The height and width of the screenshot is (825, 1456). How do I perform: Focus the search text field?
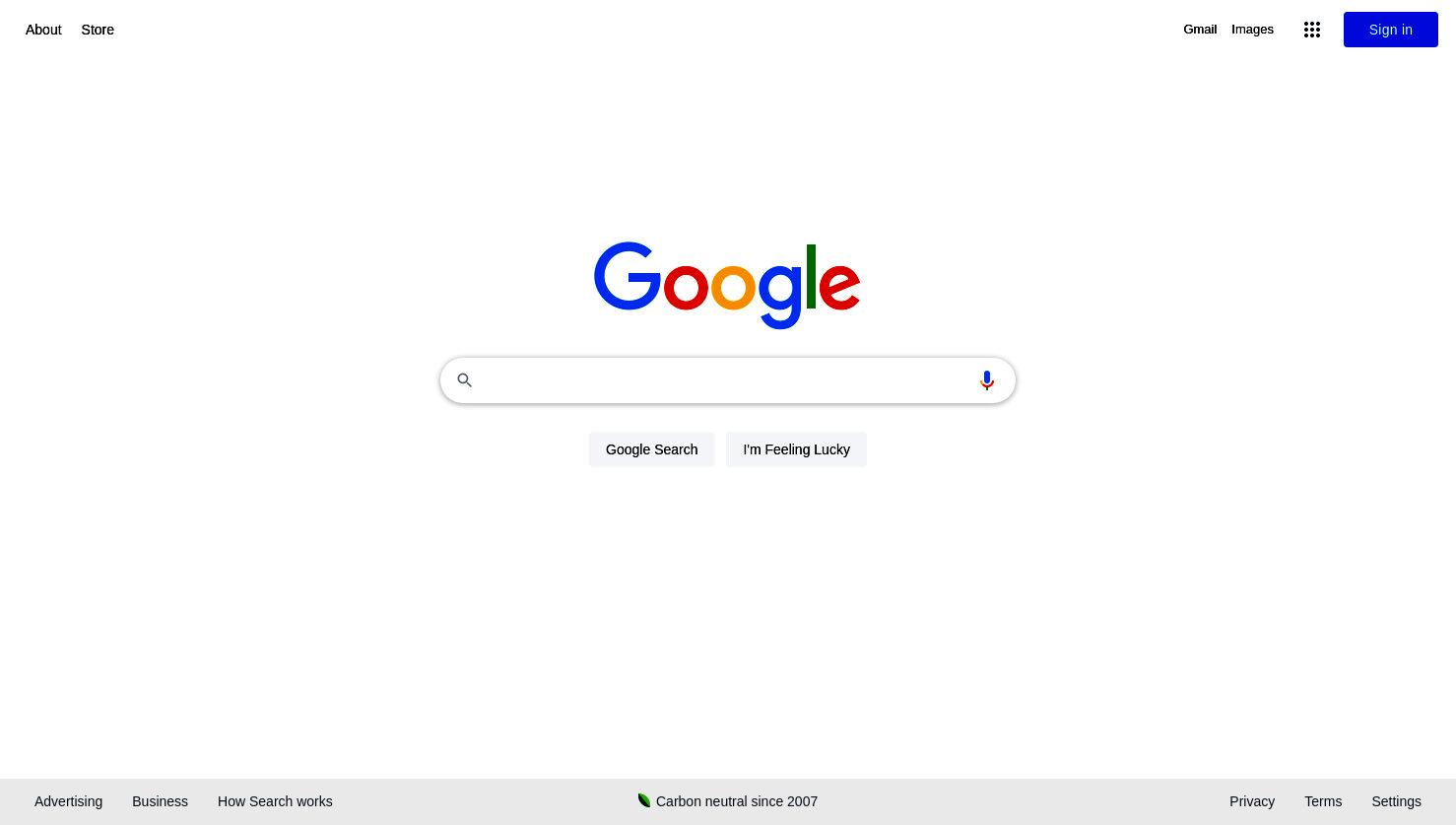tap(724, 380)
